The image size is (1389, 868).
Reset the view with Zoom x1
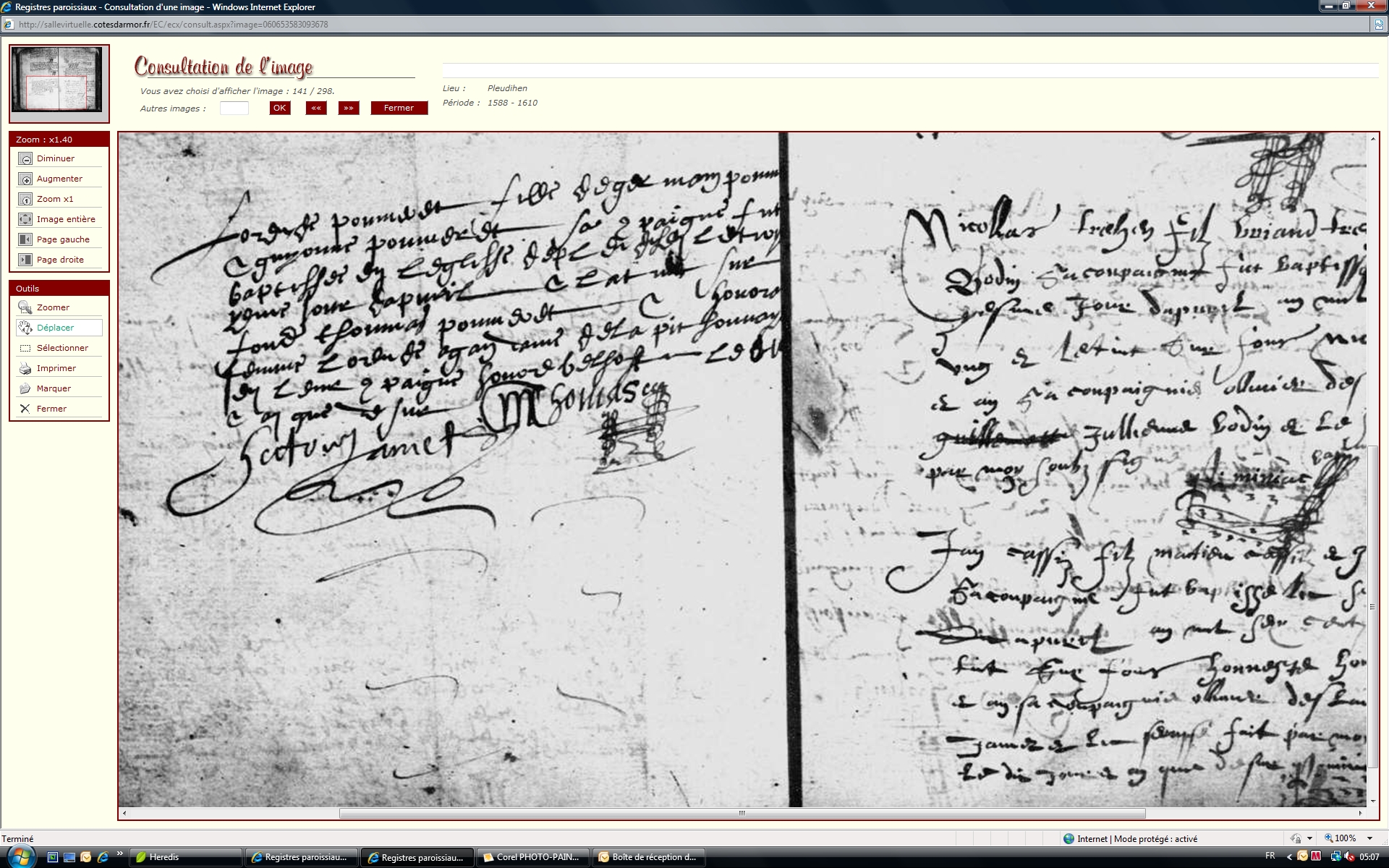click(54, 199)
